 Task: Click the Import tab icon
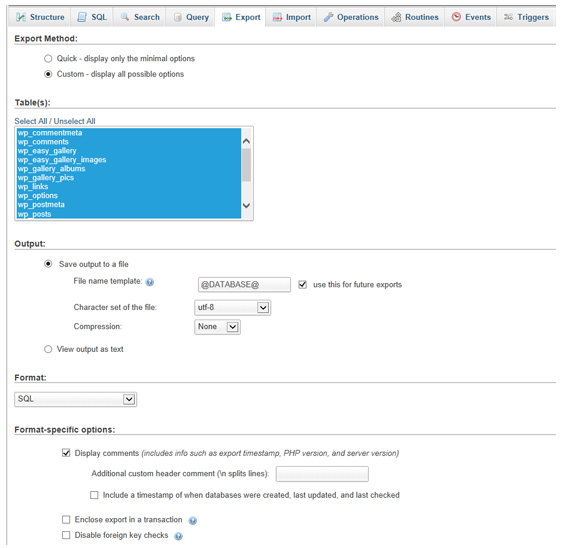(277, 17)
